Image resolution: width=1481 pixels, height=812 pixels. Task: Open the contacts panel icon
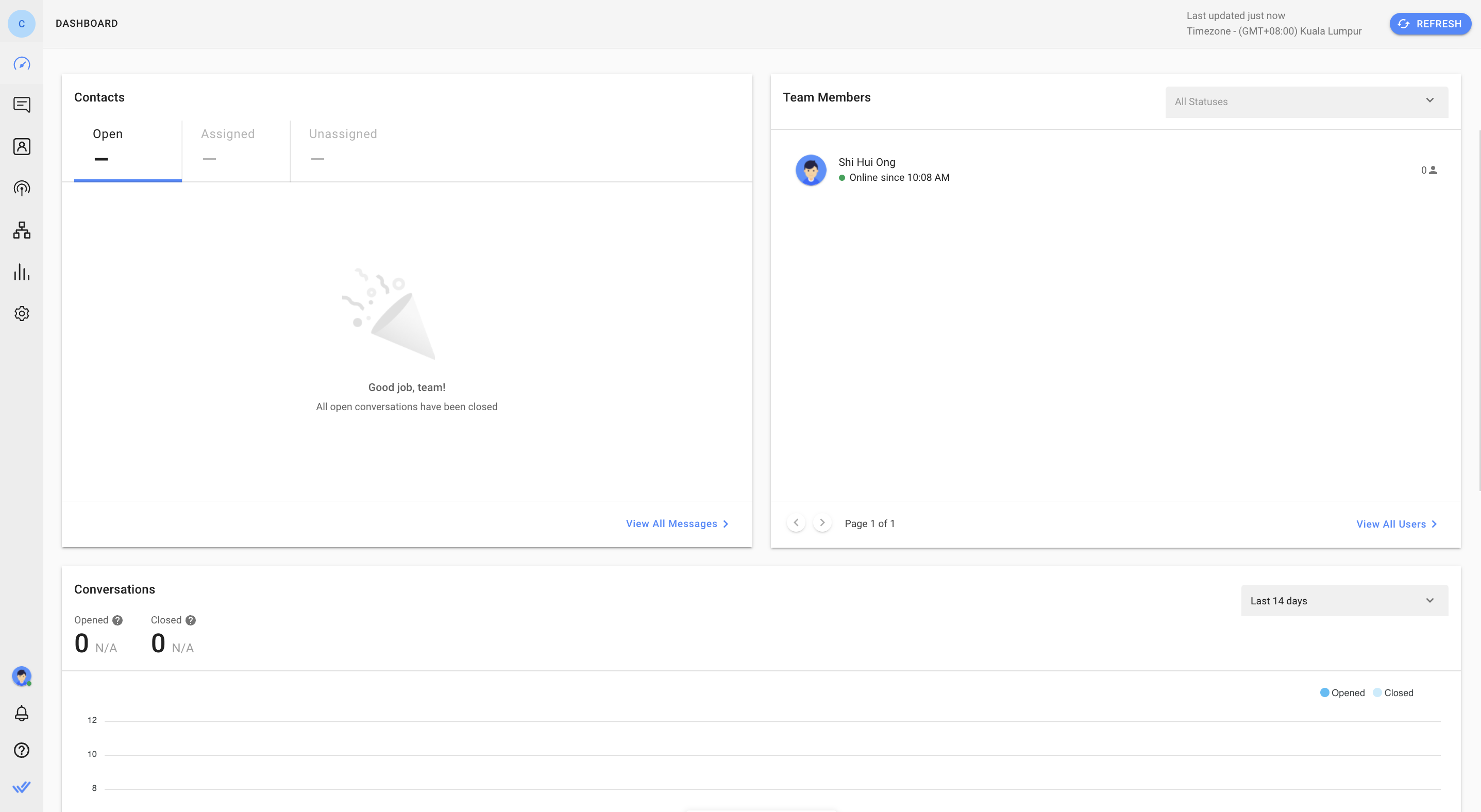pyautogui.click(x=21, y=146)
